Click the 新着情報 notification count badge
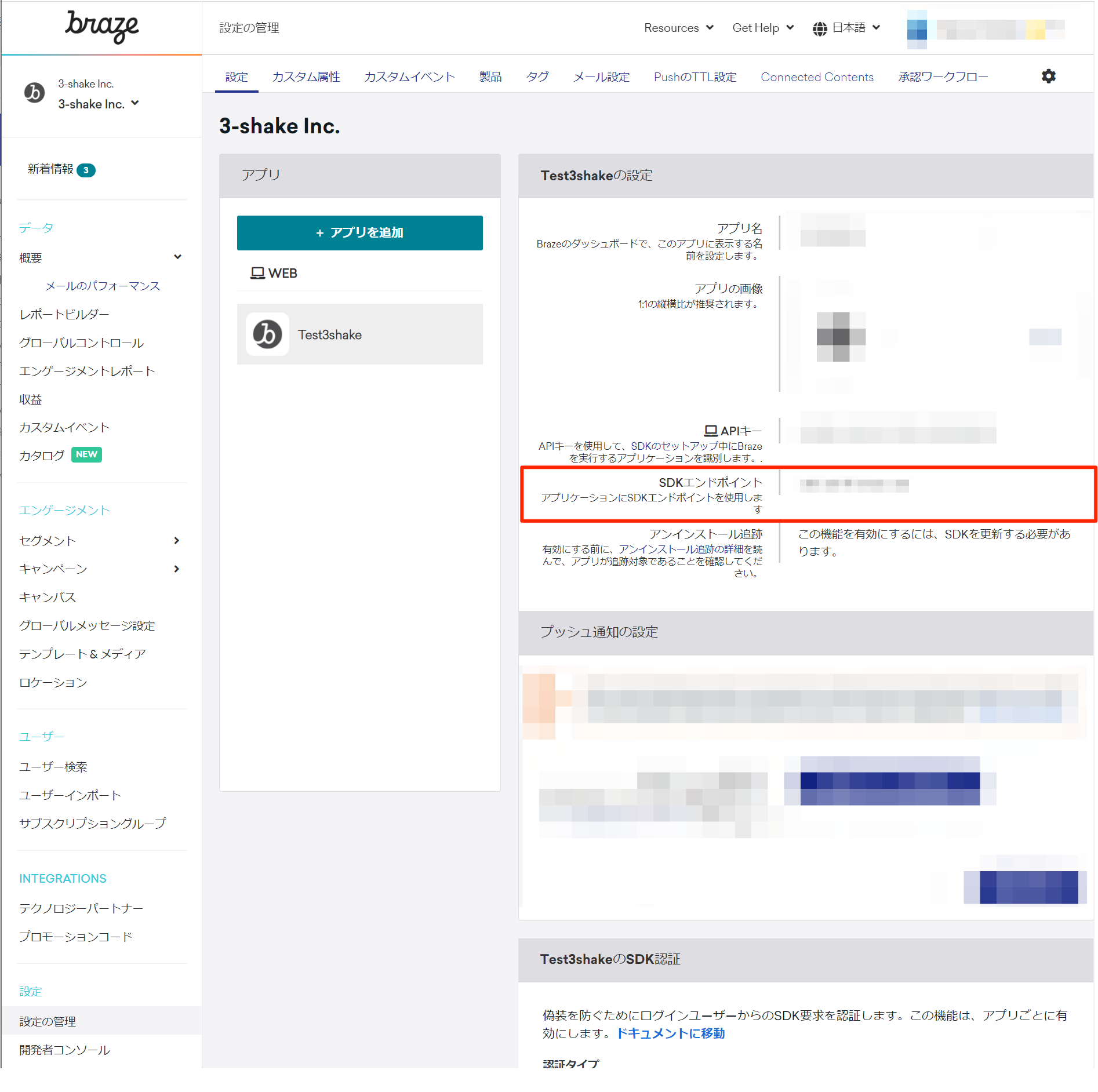Screen dimensions: 1098x1092 click(x=86, y=170)
